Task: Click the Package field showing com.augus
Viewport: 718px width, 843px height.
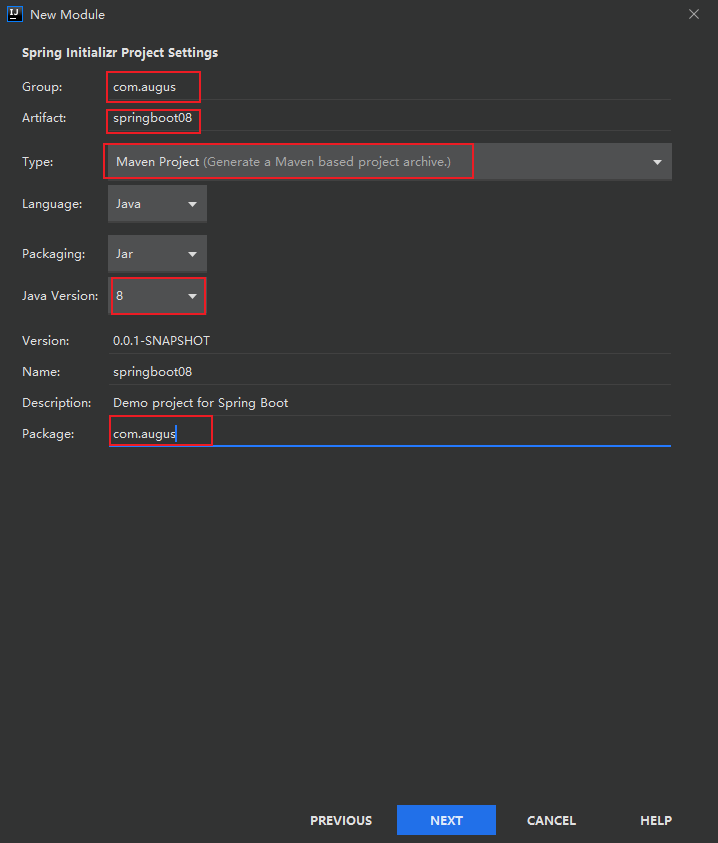Action: 160,433
